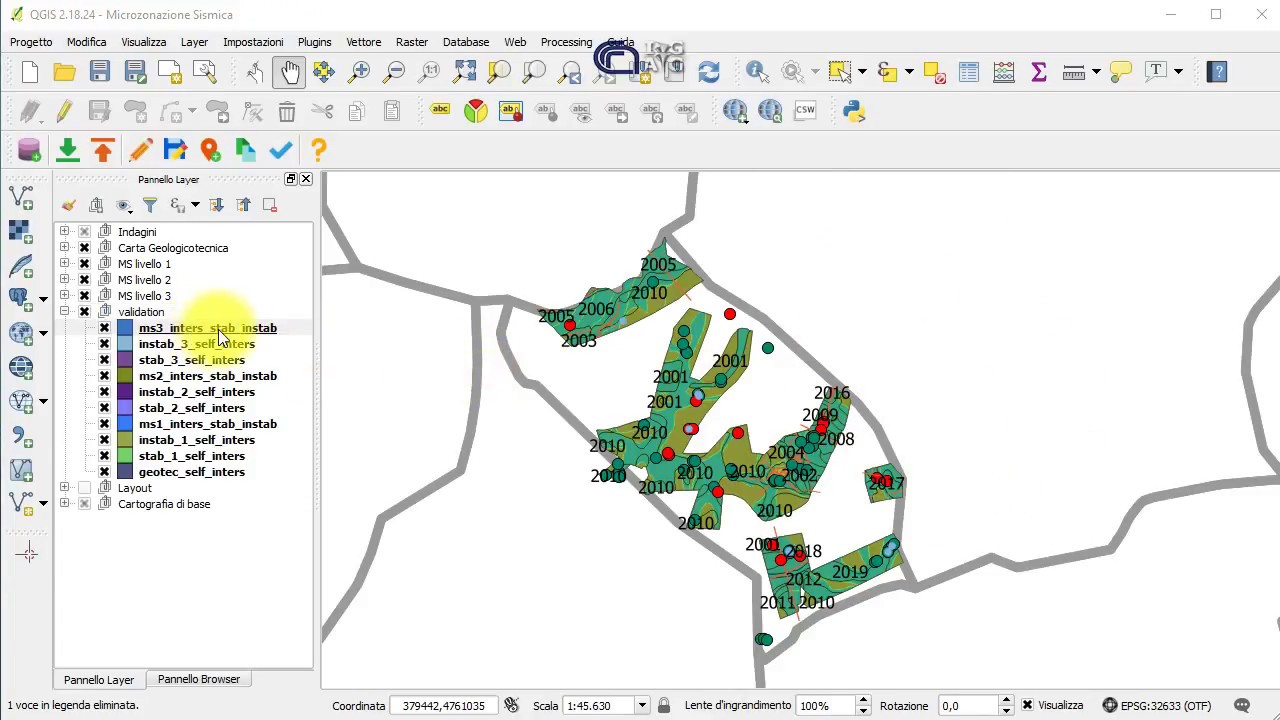Open the Processing menu
1280x720 pixels.
point(566,42)
